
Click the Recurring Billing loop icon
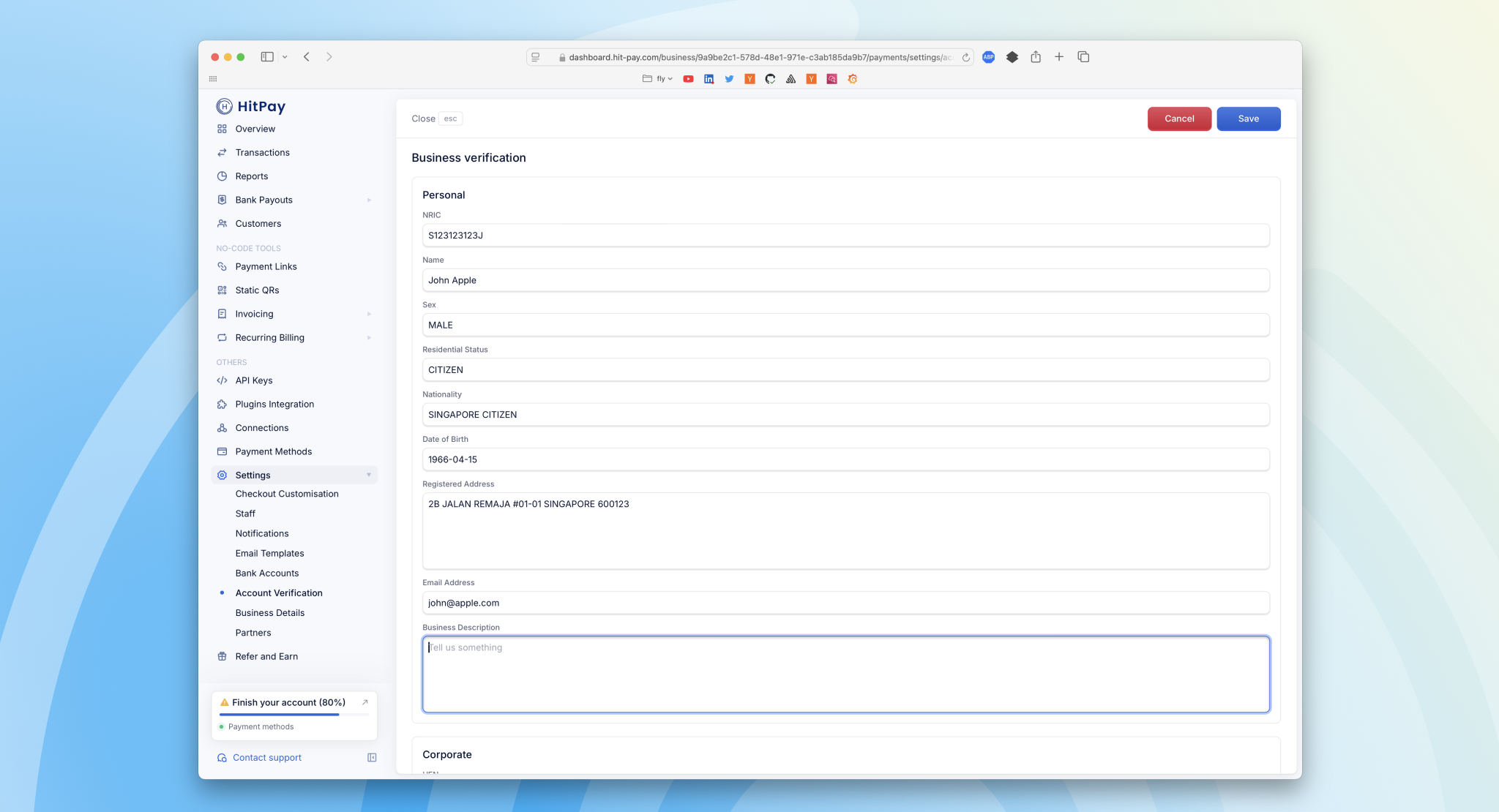[x=222, y=337]
